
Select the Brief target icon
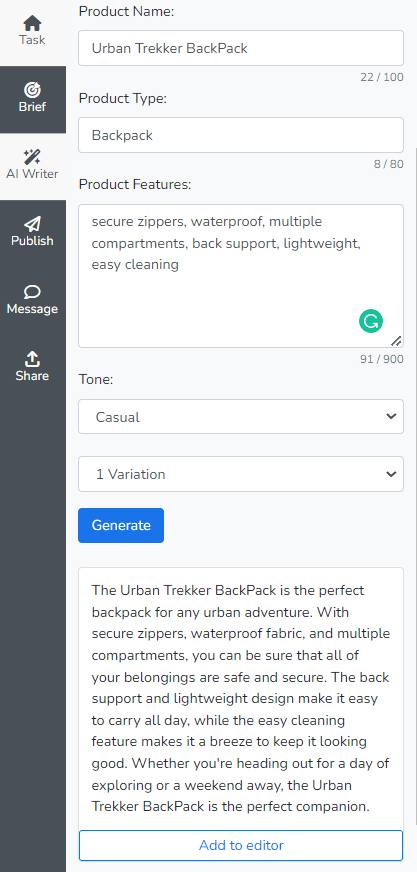[x=32, y=90]
